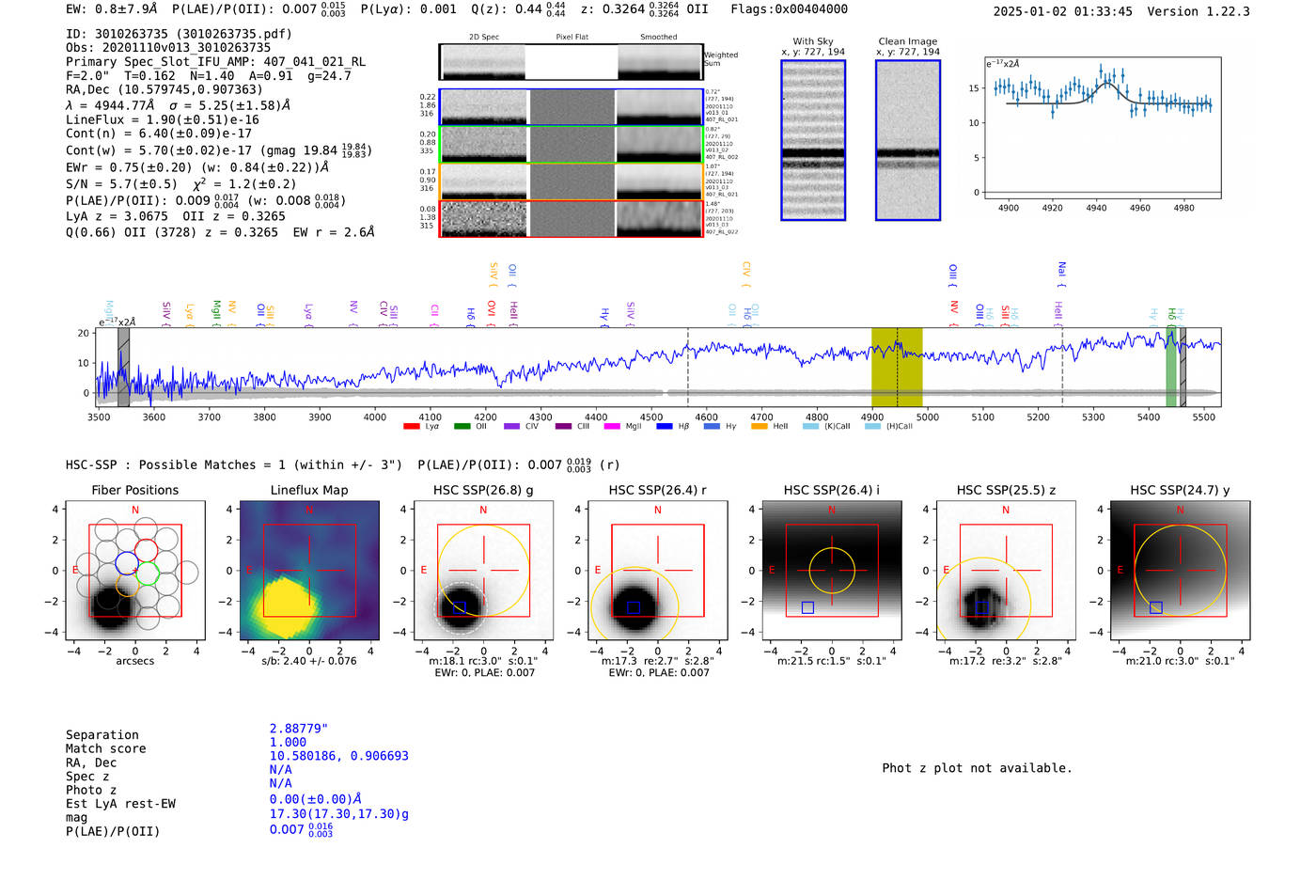
Task: Click the s/b: 2.40 +/- 0.076 caption
Action: click(x=309, y=661)
